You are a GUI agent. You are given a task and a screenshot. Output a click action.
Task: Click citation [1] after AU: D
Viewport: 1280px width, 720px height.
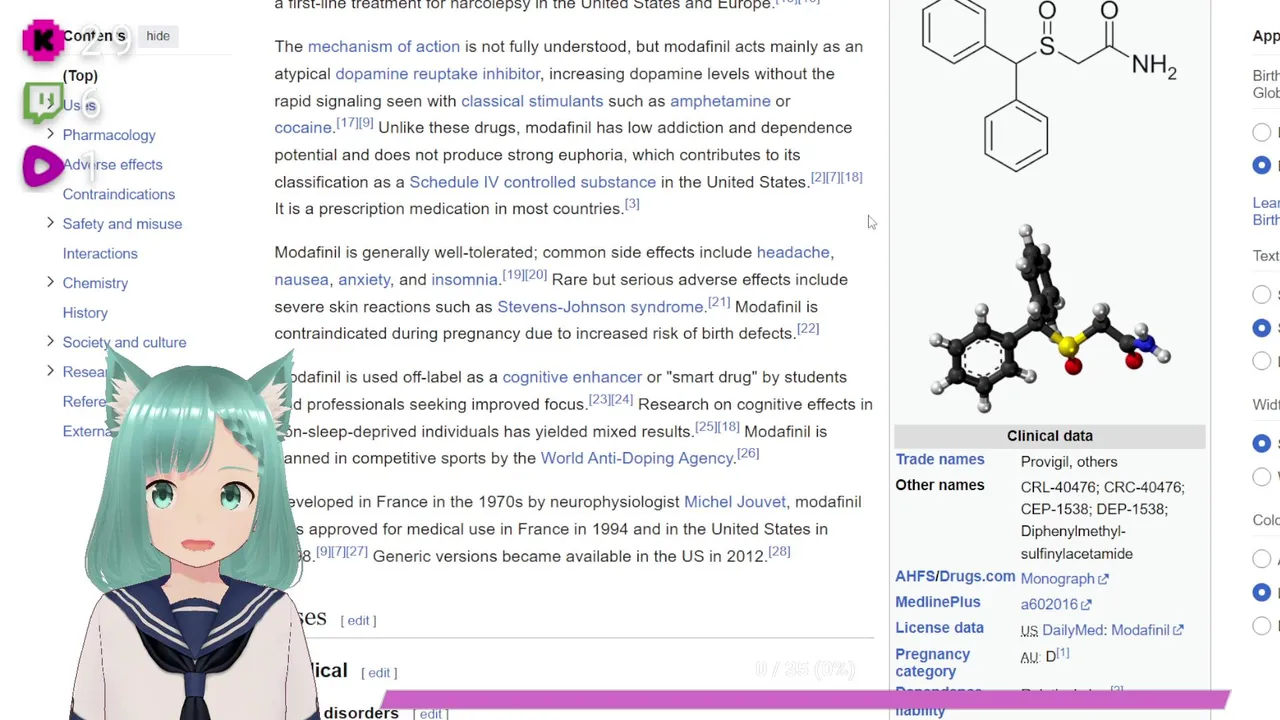coord(1063,653)
